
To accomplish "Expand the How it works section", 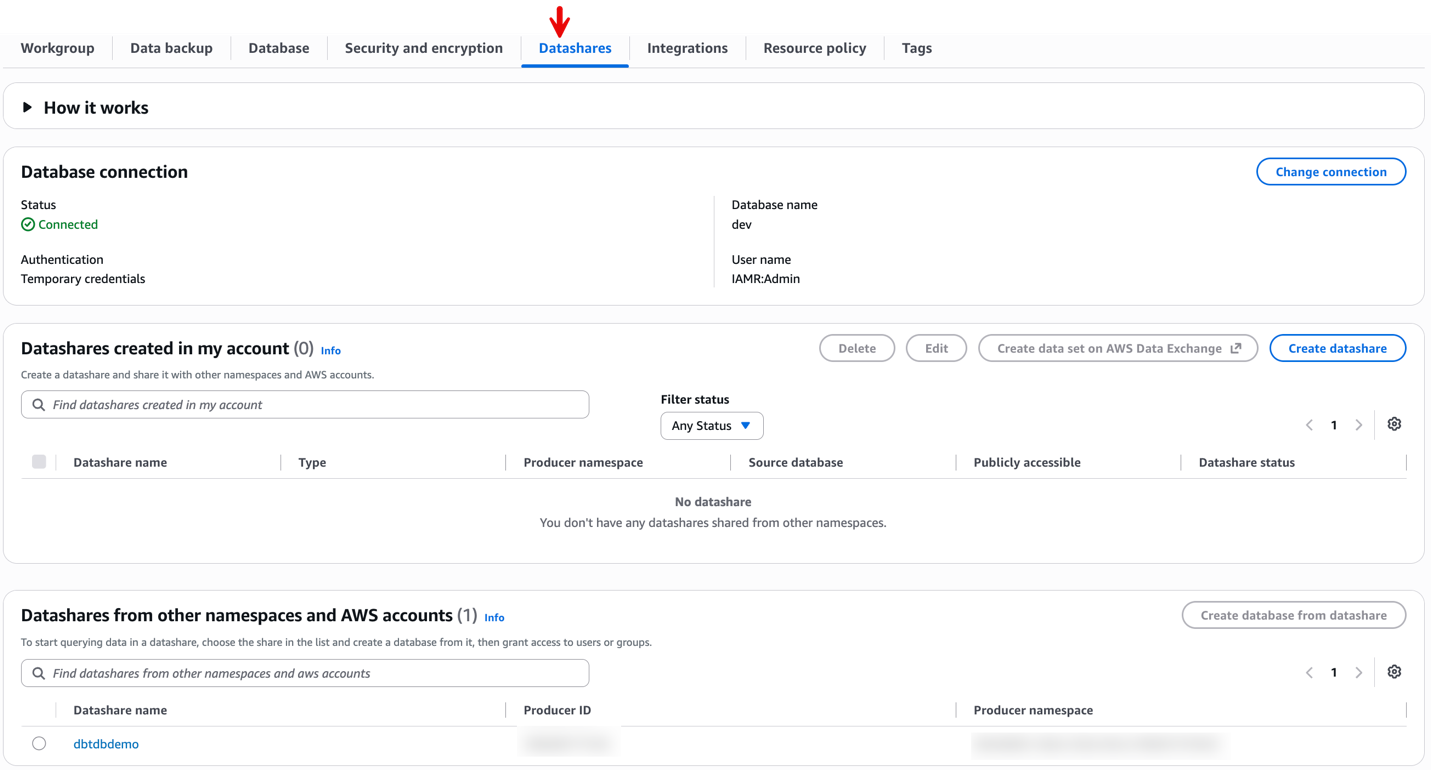I will click(x=85, y=107).
